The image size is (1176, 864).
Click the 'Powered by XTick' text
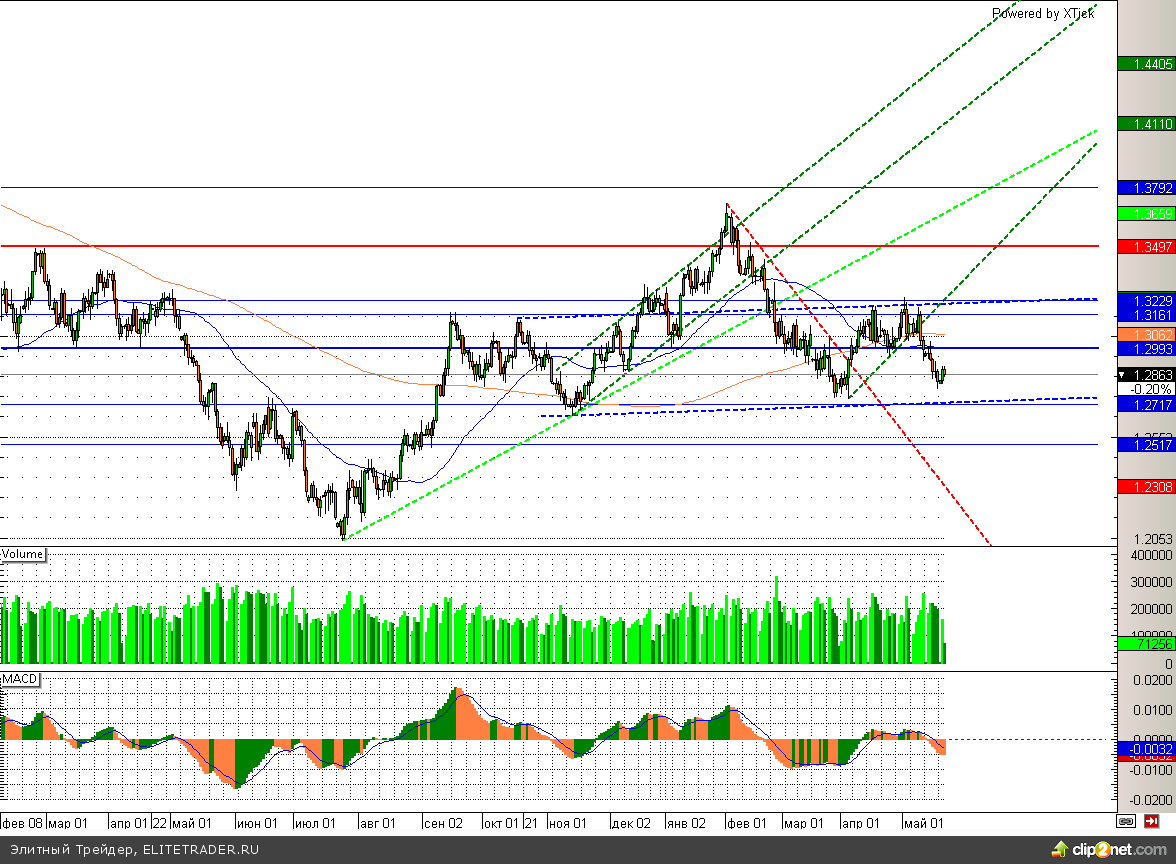tap(1043, 13)
